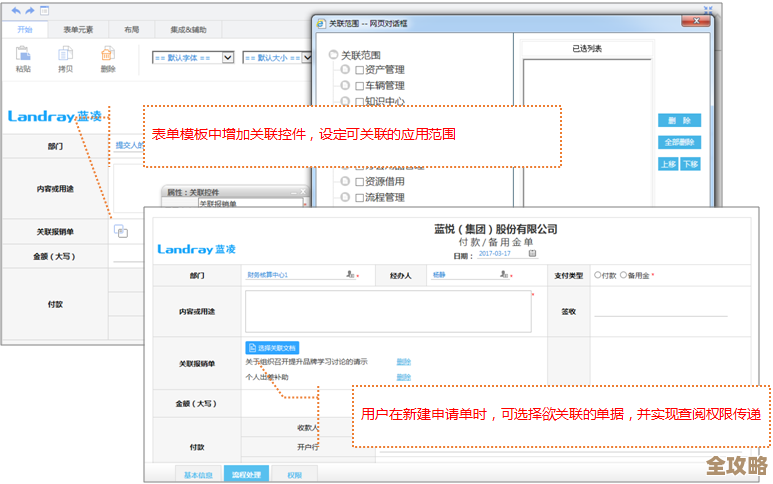Click the 删除 delete icon in the toolbar

tap(108, 53)
